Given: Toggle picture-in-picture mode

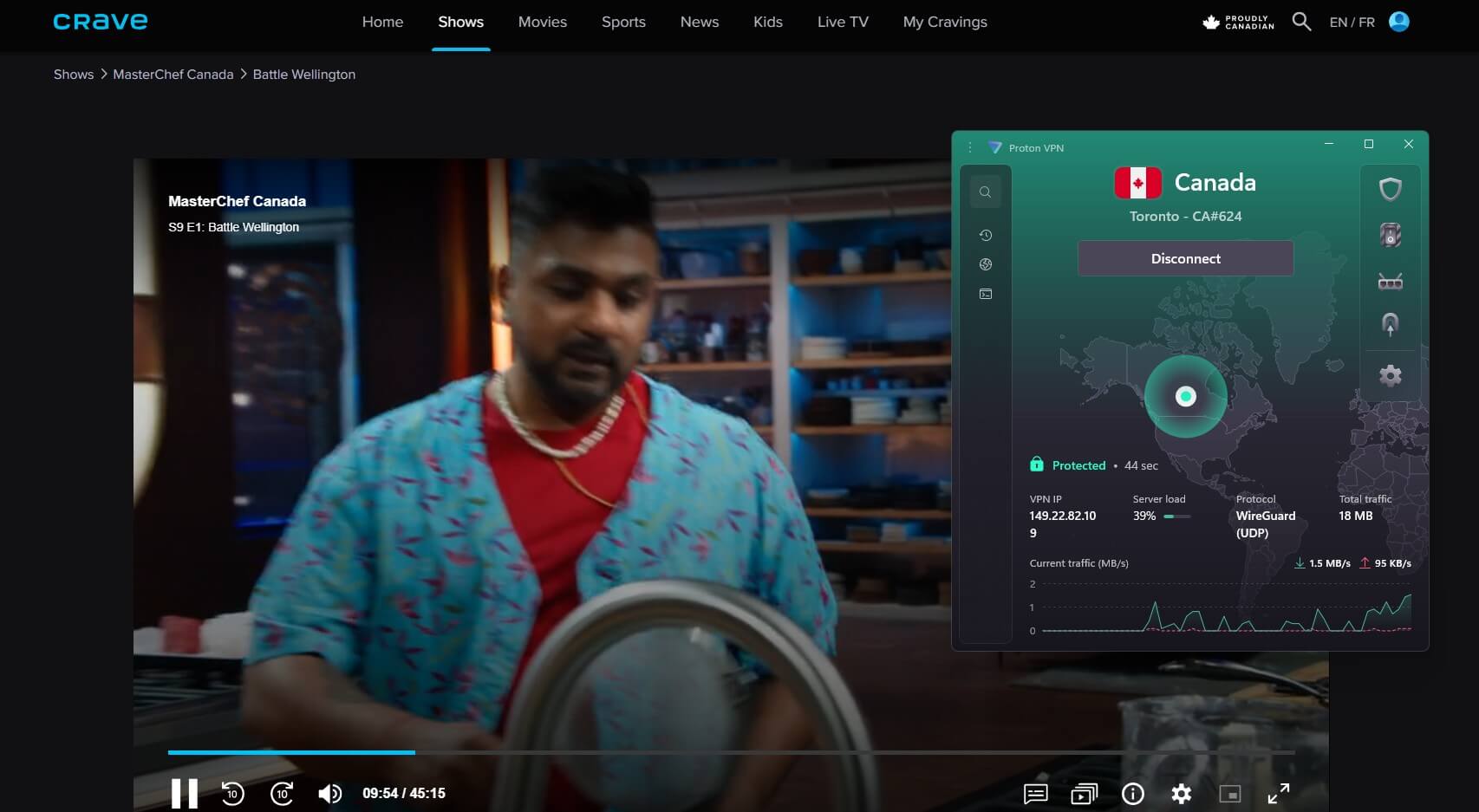Looking at the screenshot, I should pos(1229,793).
